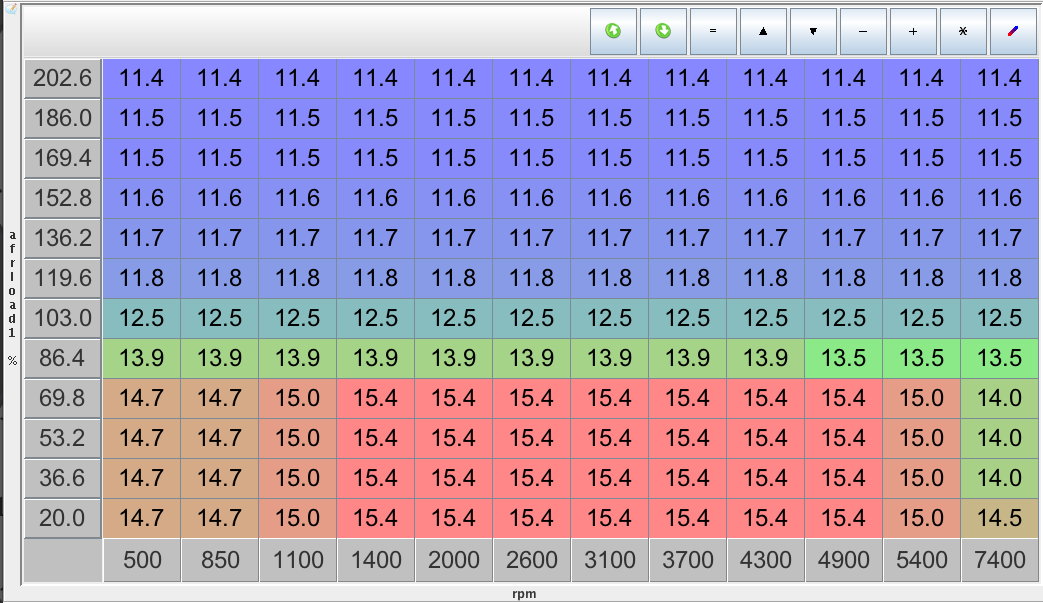1043x603 pixels.
Task: Select the 2600 rpm axis bin
Action: point(531,560)
